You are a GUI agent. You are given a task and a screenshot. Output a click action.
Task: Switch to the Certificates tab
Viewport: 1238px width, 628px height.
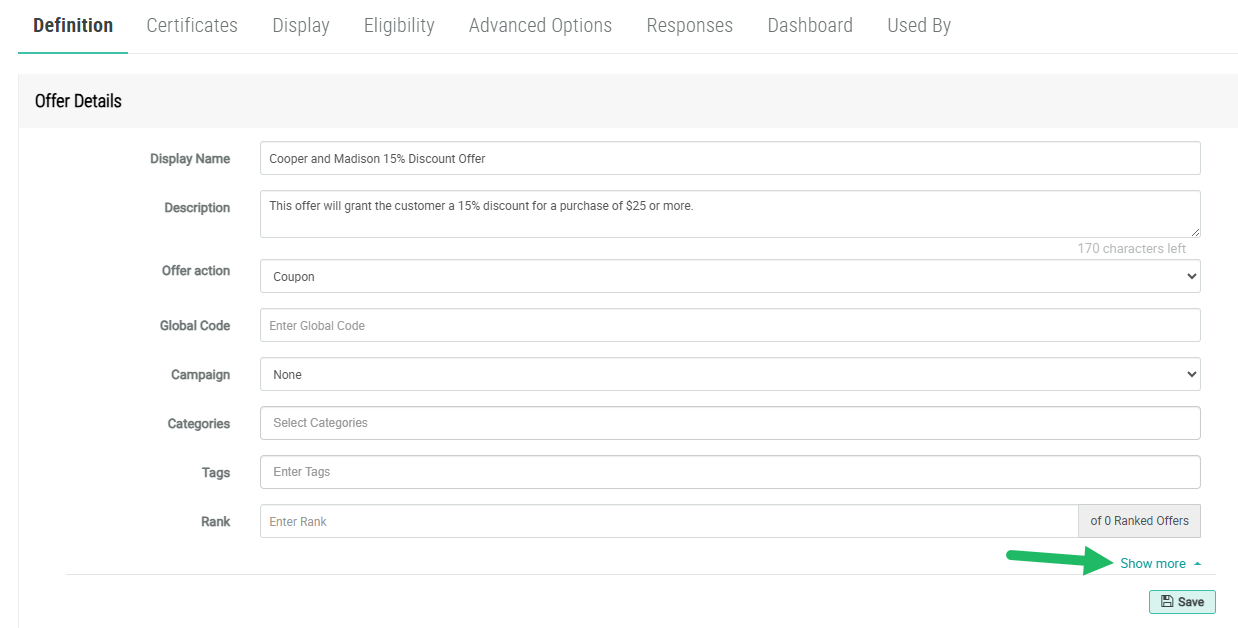point(192,26)
